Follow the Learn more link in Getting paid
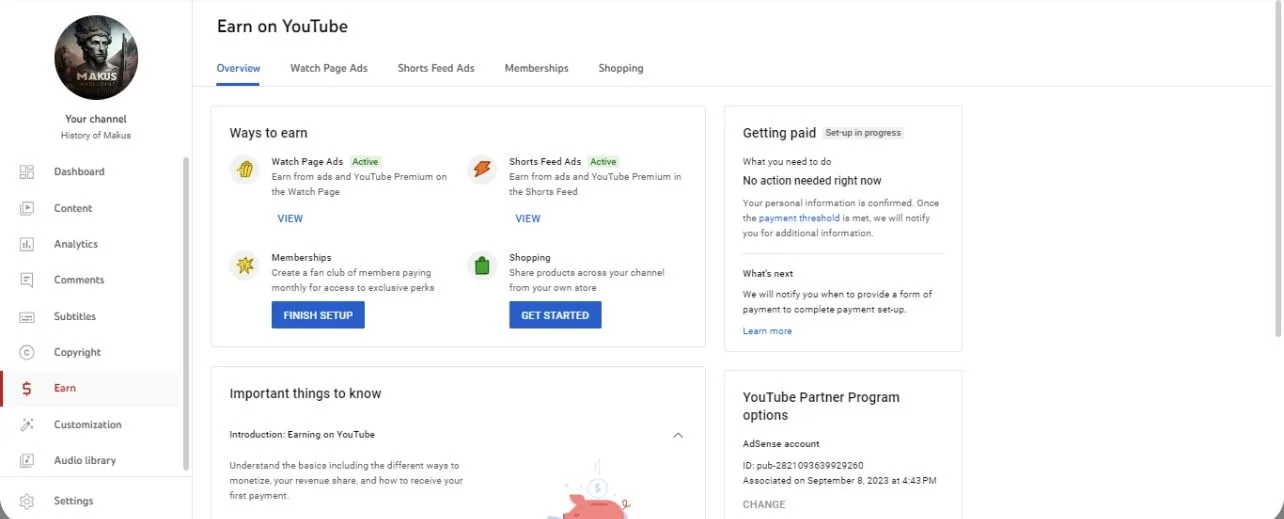 (x=767, y=331)
